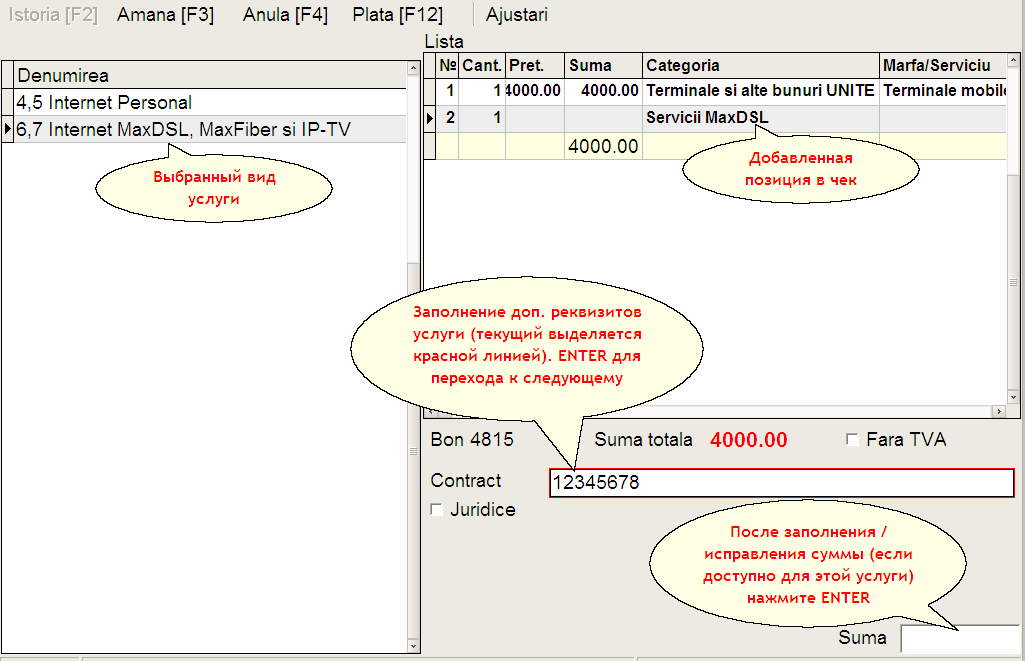Click Anula [F4] to cancel
1025x661 pixels.
pyautogui.click(x=285, y=15)
